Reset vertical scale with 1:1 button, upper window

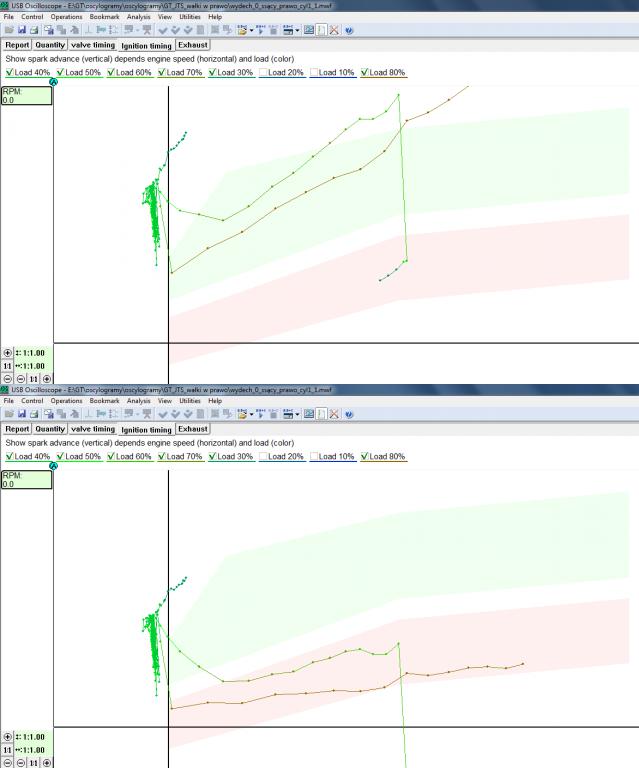coord(7,366)
